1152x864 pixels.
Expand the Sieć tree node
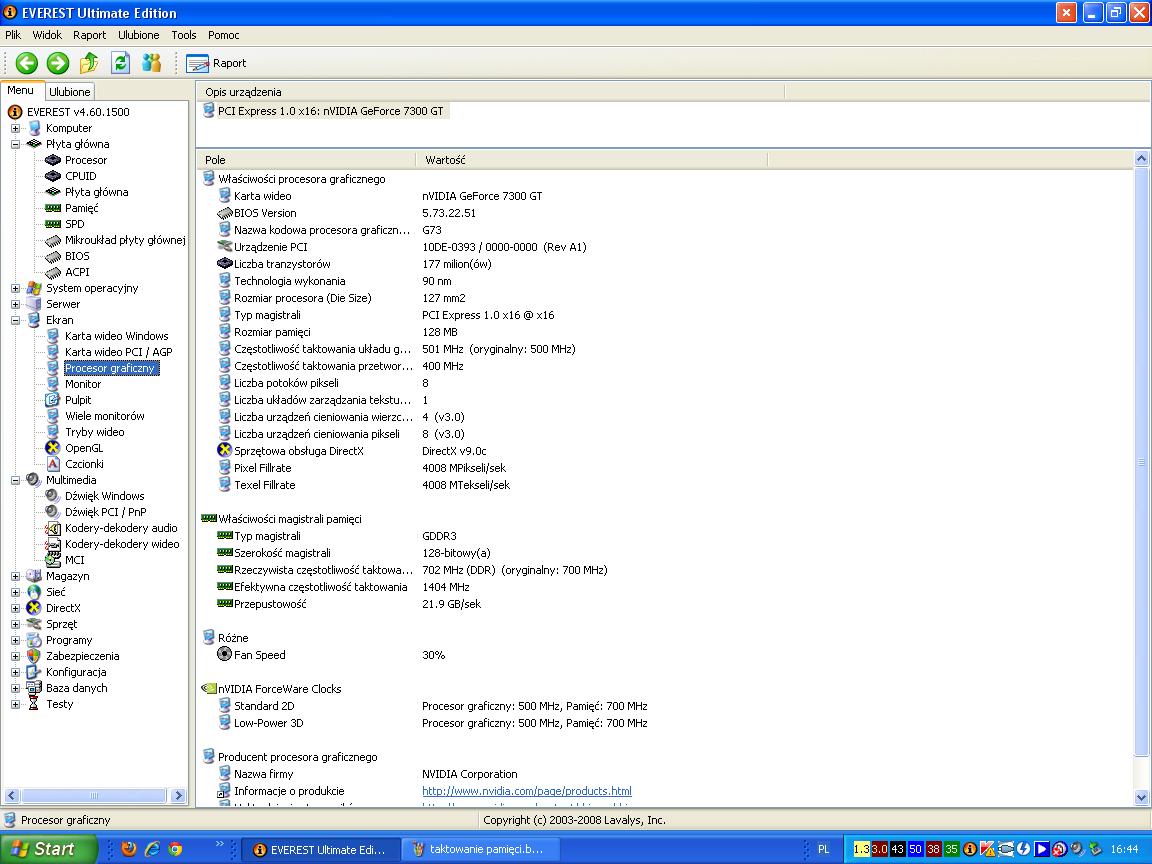(x=15, y=592)
